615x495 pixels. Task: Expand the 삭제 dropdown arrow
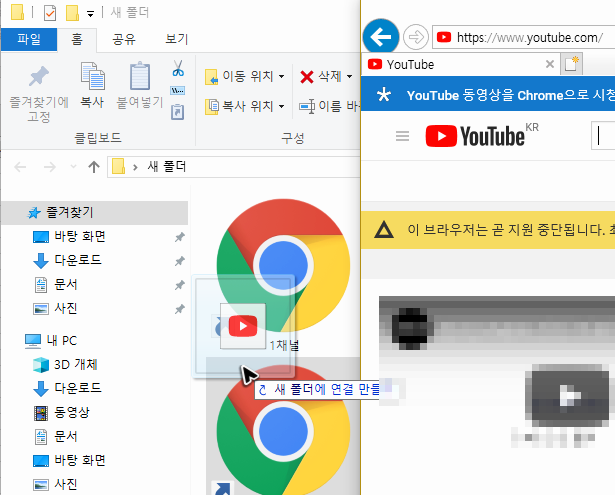pyautogui.click(x=349, y=76)
